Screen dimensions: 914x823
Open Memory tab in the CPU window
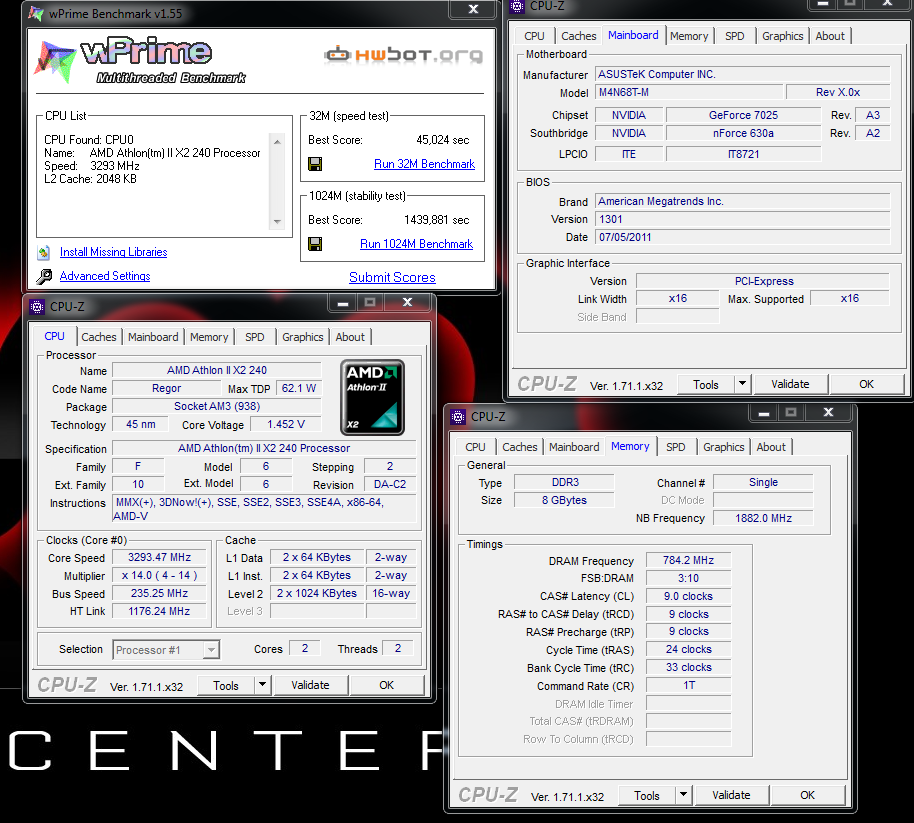pos(209,337)
